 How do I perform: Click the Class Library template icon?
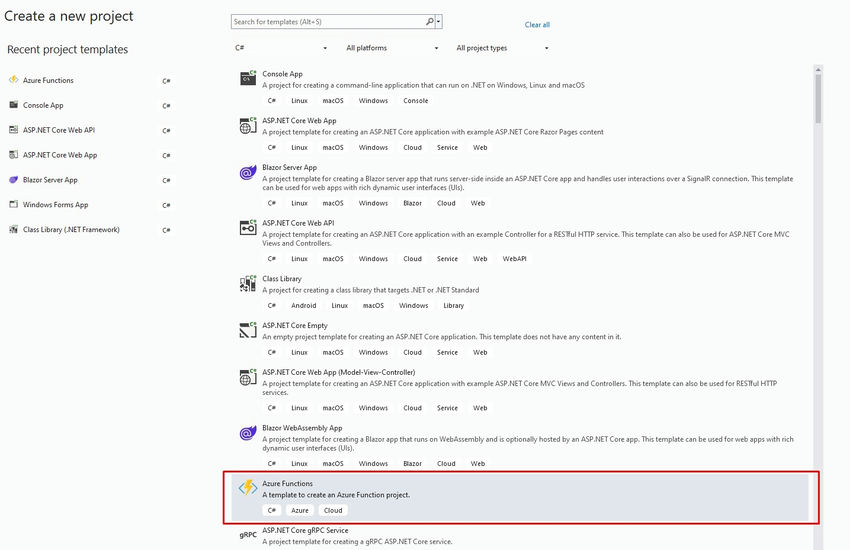[x=248, y=283]
